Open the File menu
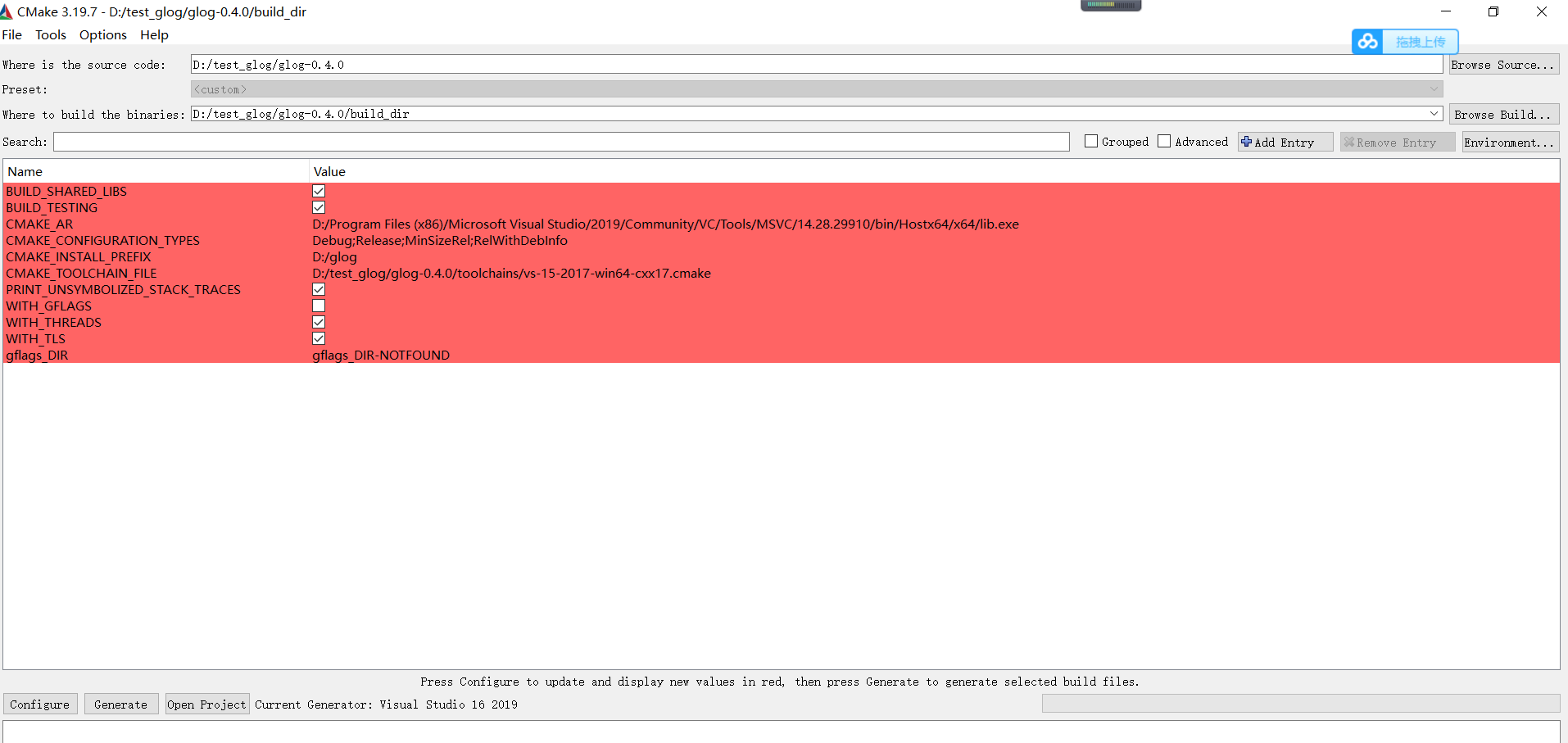This screenshot has width=1568, height=743. tap(12, 34)
